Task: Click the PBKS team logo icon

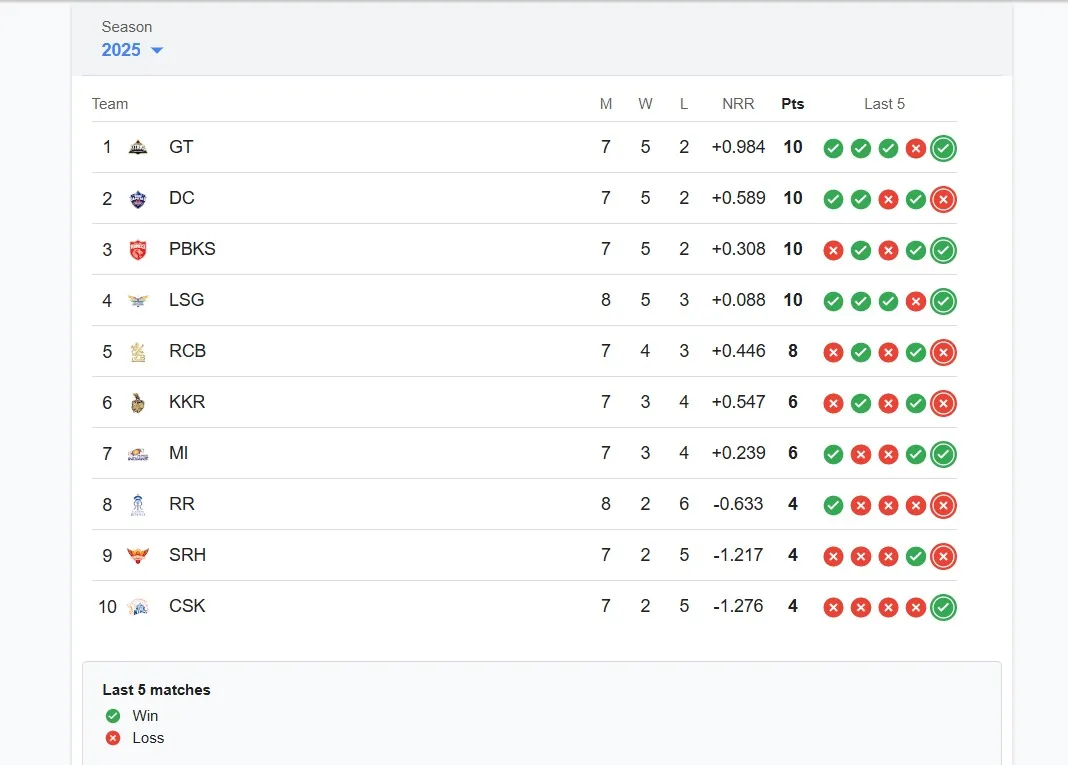Action: tap(138, 250)
